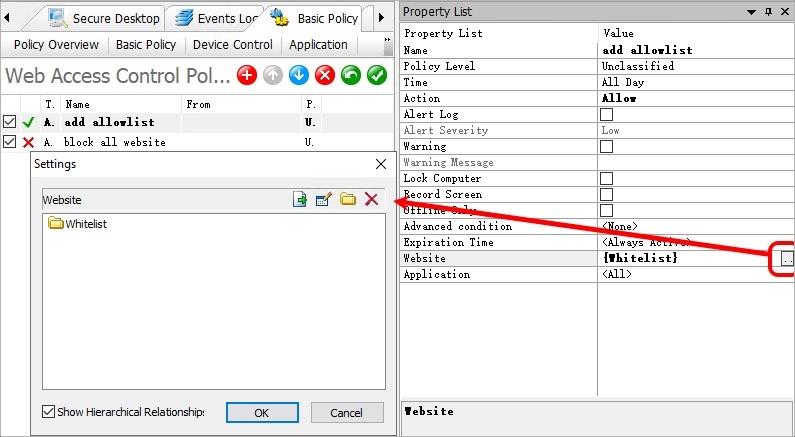Screen dimensions: 795x437
Task: Edit the Name value add allowlist
Action: tap(696, 50)
